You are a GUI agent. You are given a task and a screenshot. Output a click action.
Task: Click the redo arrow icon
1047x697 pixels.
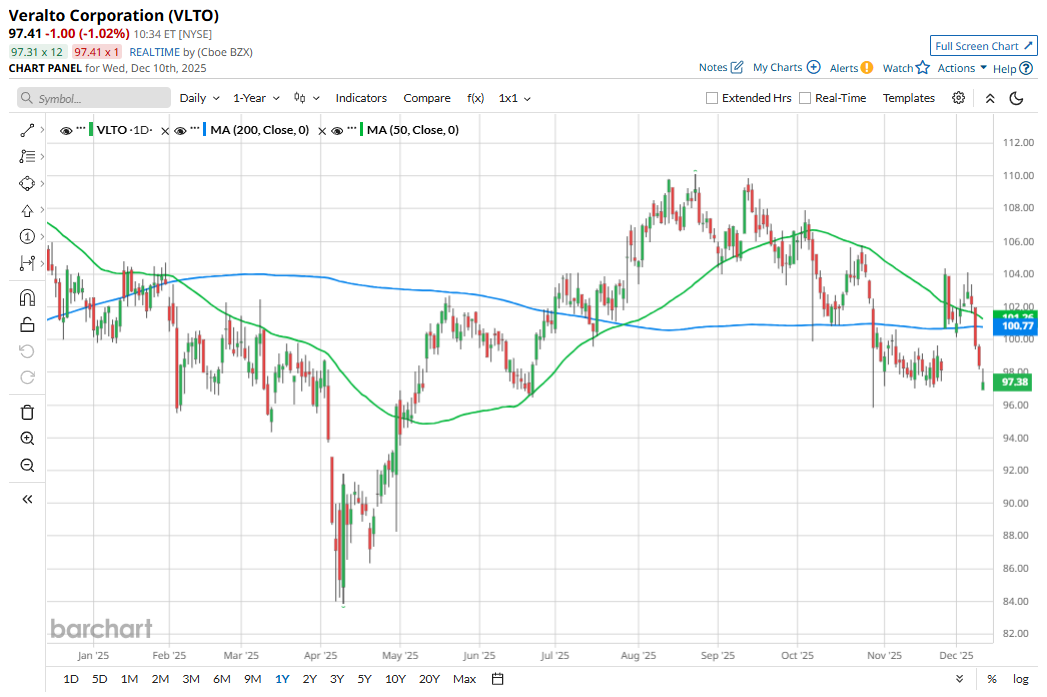[27, 378]
